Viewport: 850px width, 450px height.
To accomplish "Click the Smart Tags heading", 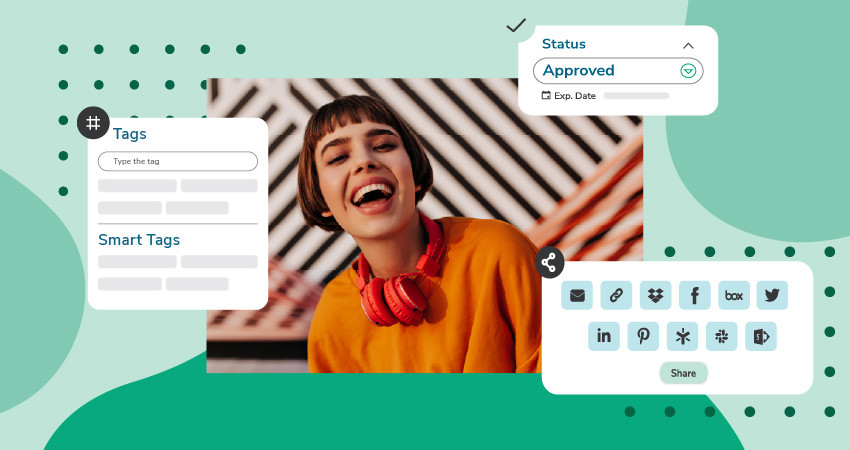I will [x=139, y=240].
